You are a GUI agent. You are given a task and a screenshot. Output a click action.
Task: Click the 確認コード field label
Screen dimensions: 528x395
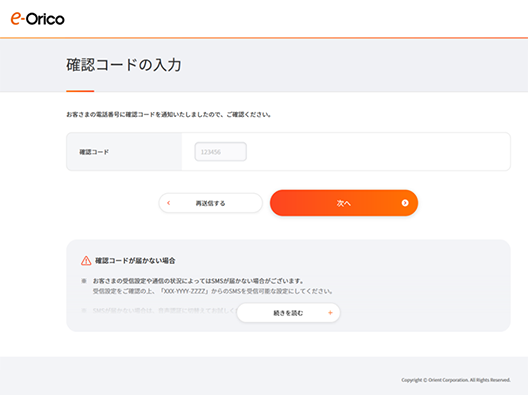(94, 152)
